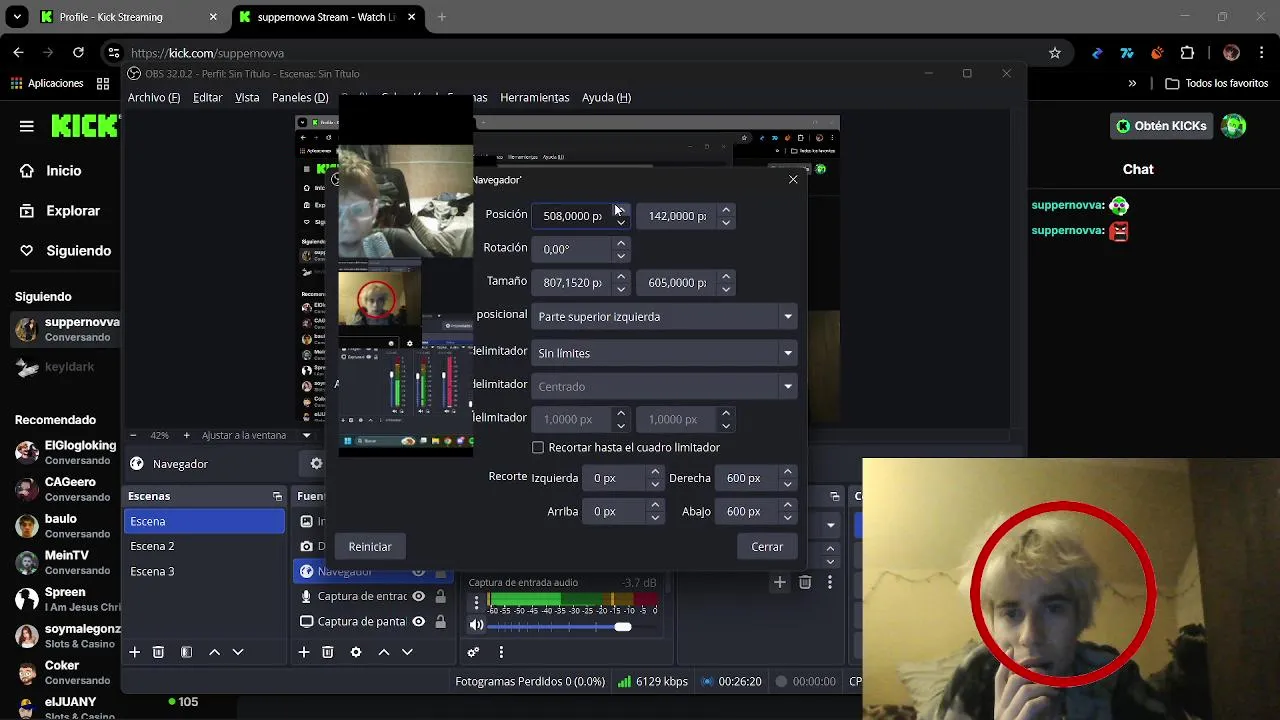The height and width of the screenshot is (720, 1280).
Task: Open Chrome extensions puzzle icon
Action: (x=1187, y=53)
